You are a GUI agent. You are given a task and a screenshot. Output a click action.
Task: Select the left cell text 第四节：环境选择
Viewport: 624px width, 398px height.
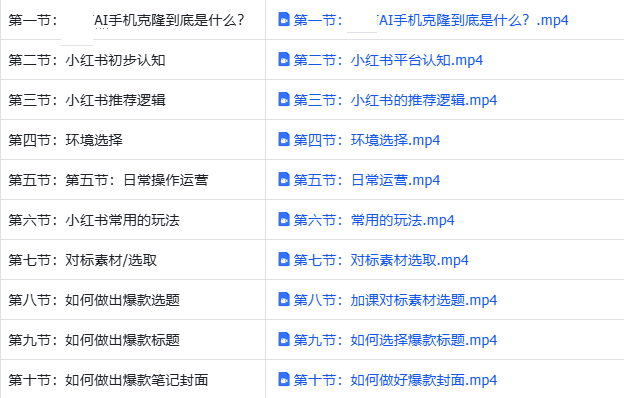[65, 140]
